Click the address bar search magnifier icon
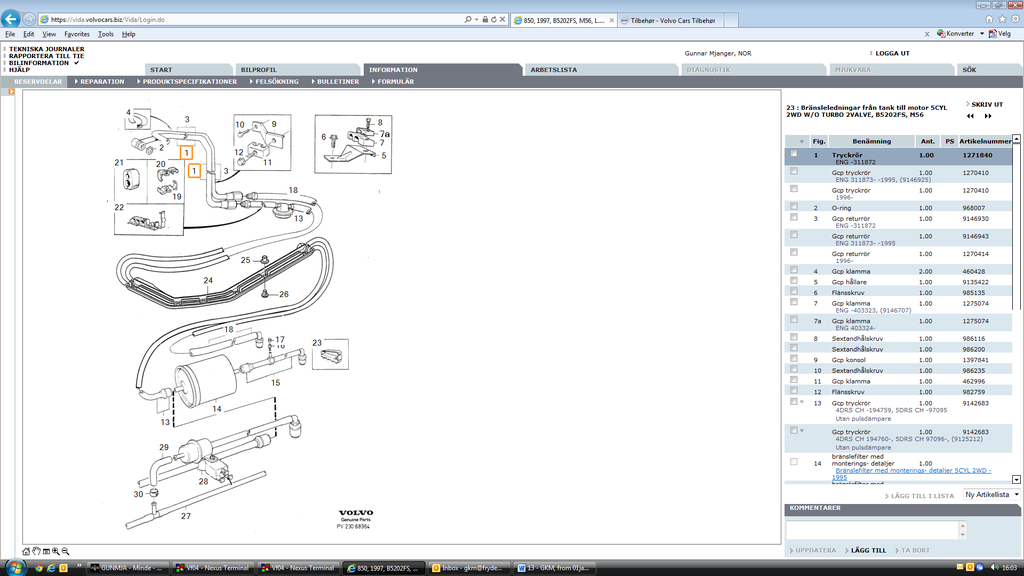The width and height of the screenshot is (1024, 576). point(468,20)
